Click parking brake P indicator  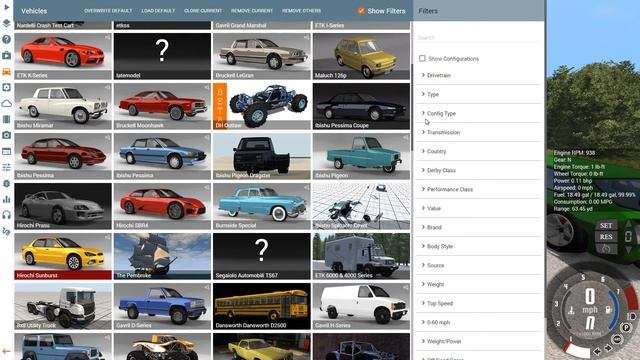coord(626,327)
